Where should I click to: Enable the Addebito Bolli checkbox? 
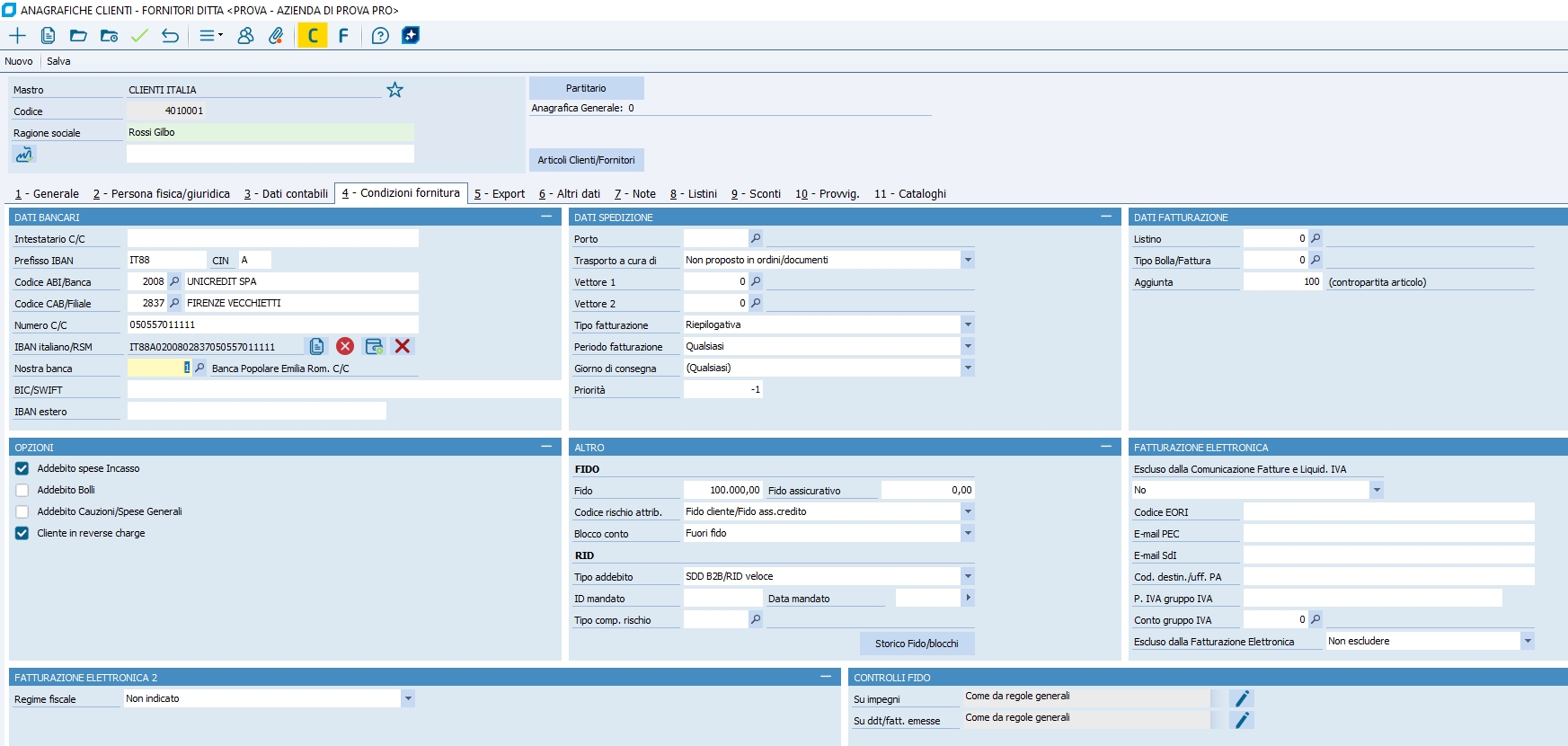(22, 491)
